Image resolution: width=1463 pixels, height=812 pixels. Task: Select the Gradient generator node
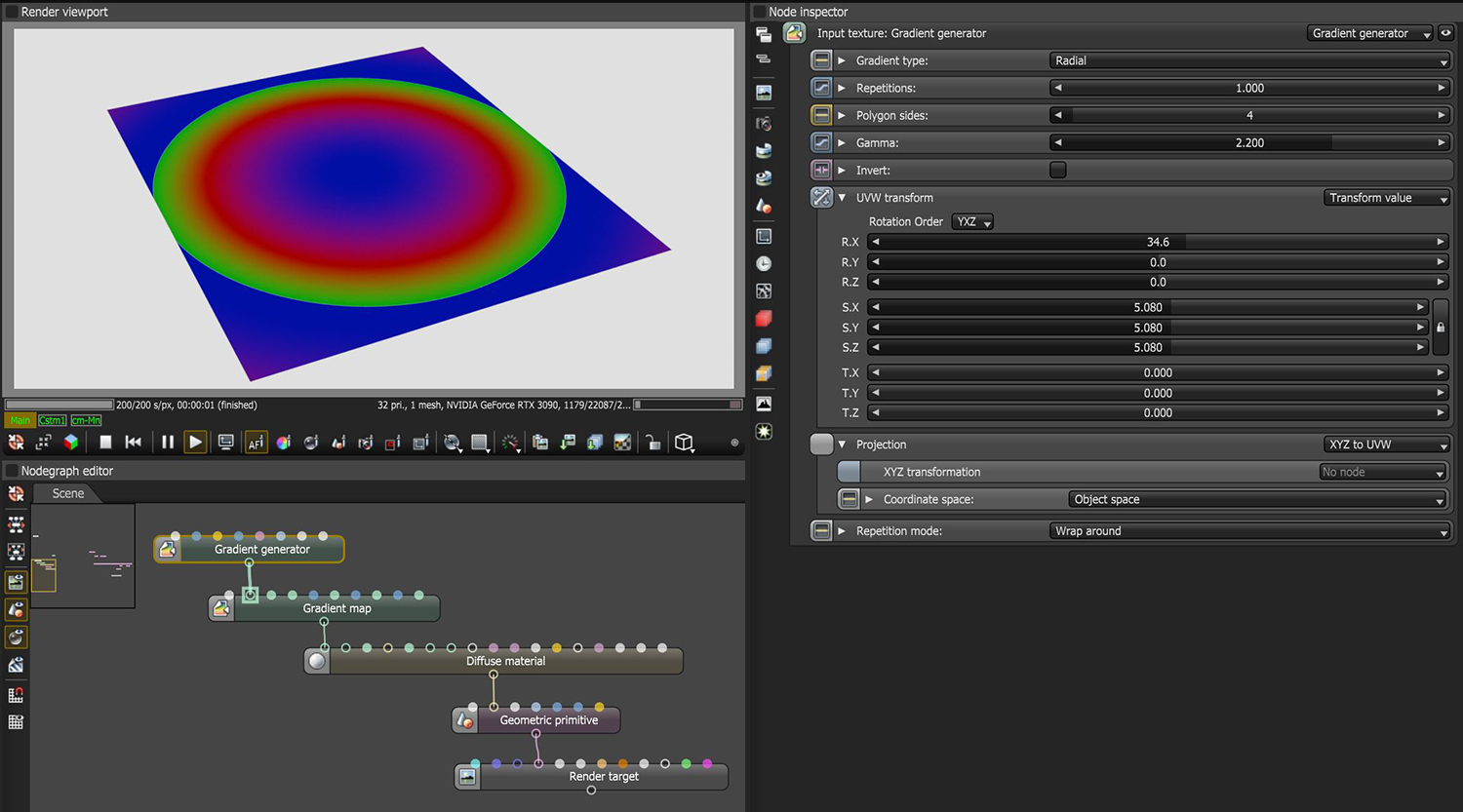pyautogui.click(x=250, y=549)
